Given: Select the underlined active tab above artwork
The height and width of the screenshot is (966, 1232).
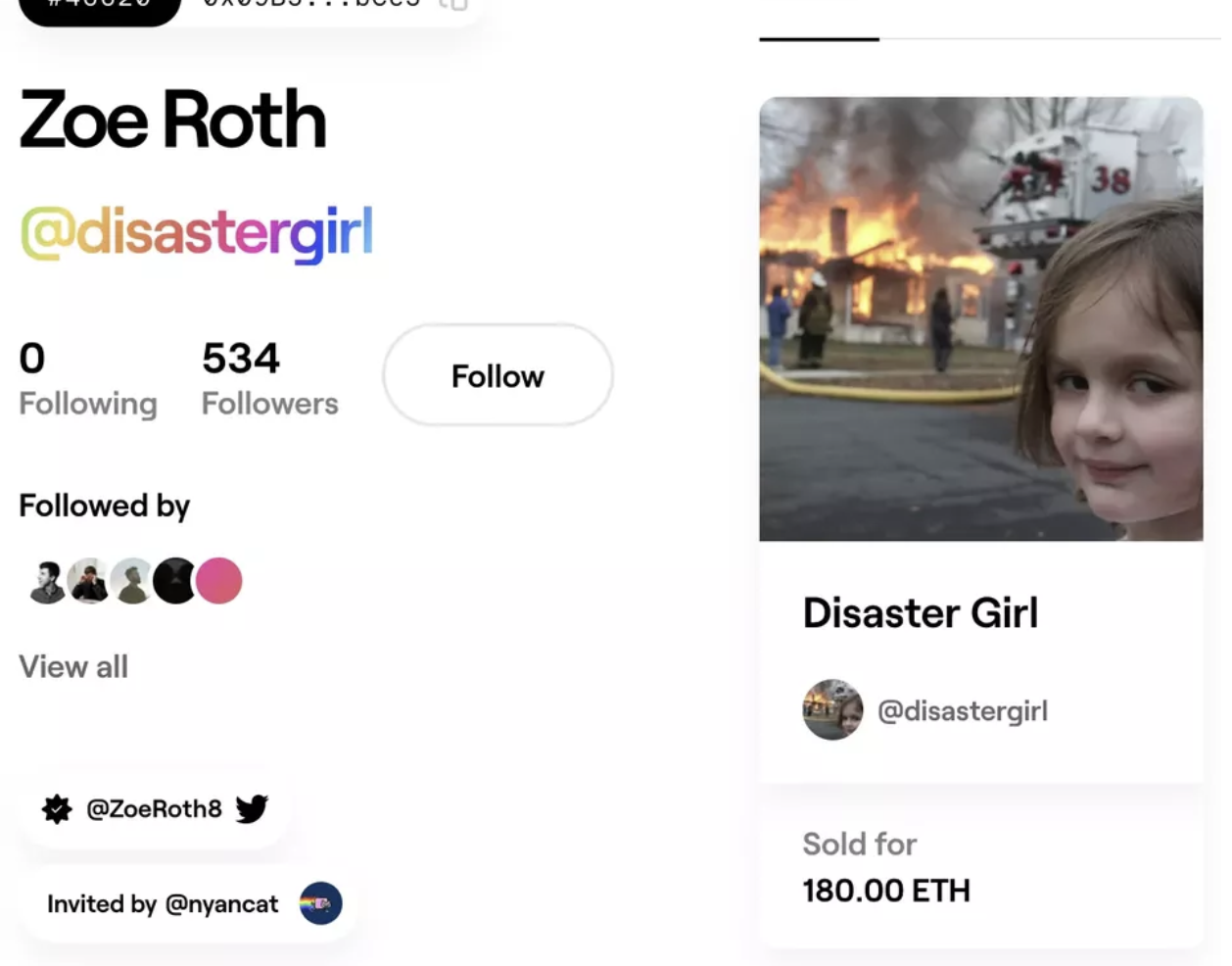Looking at the screenshot, I should pyautogui.click(x=819, y=38).
